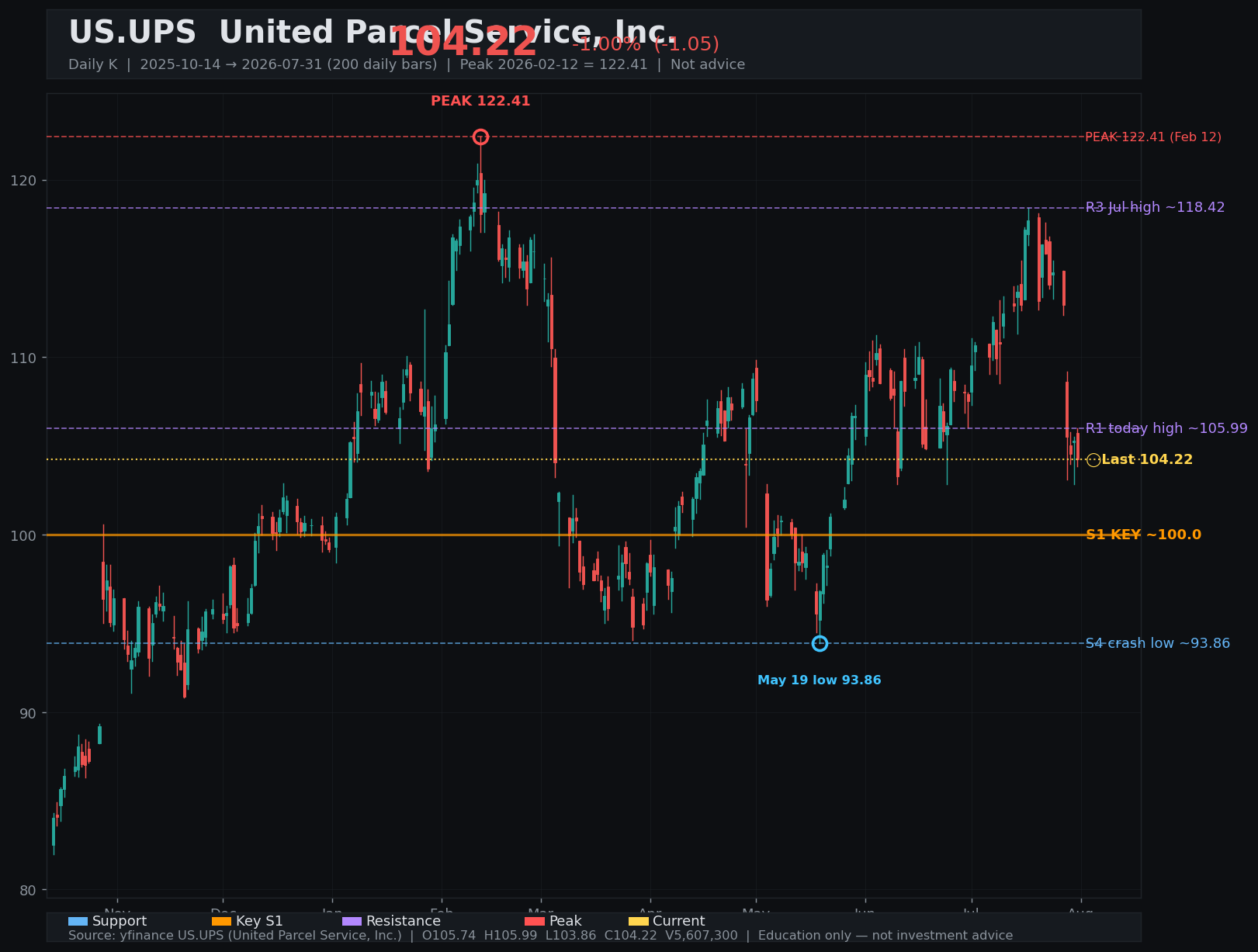Click the "PEAK 122.41" annotation above the candles
The height and width of the screenshot is (952, 1258).
click(x=480, y=101)
